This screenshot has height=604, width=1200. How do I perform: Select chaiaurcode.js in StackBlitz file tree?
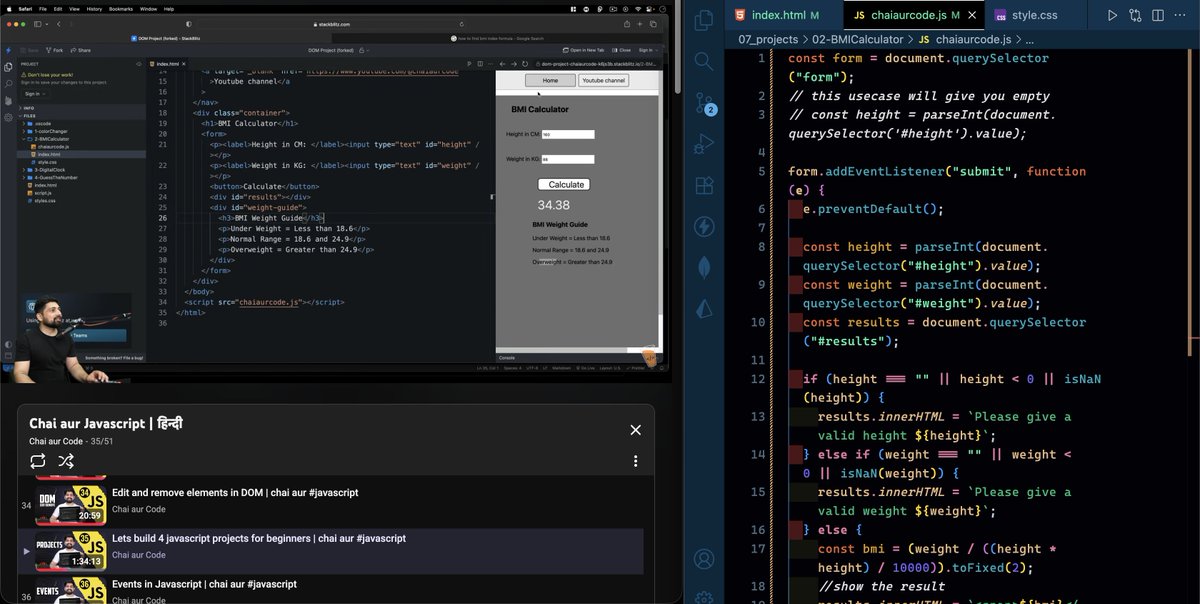(52, 147)
